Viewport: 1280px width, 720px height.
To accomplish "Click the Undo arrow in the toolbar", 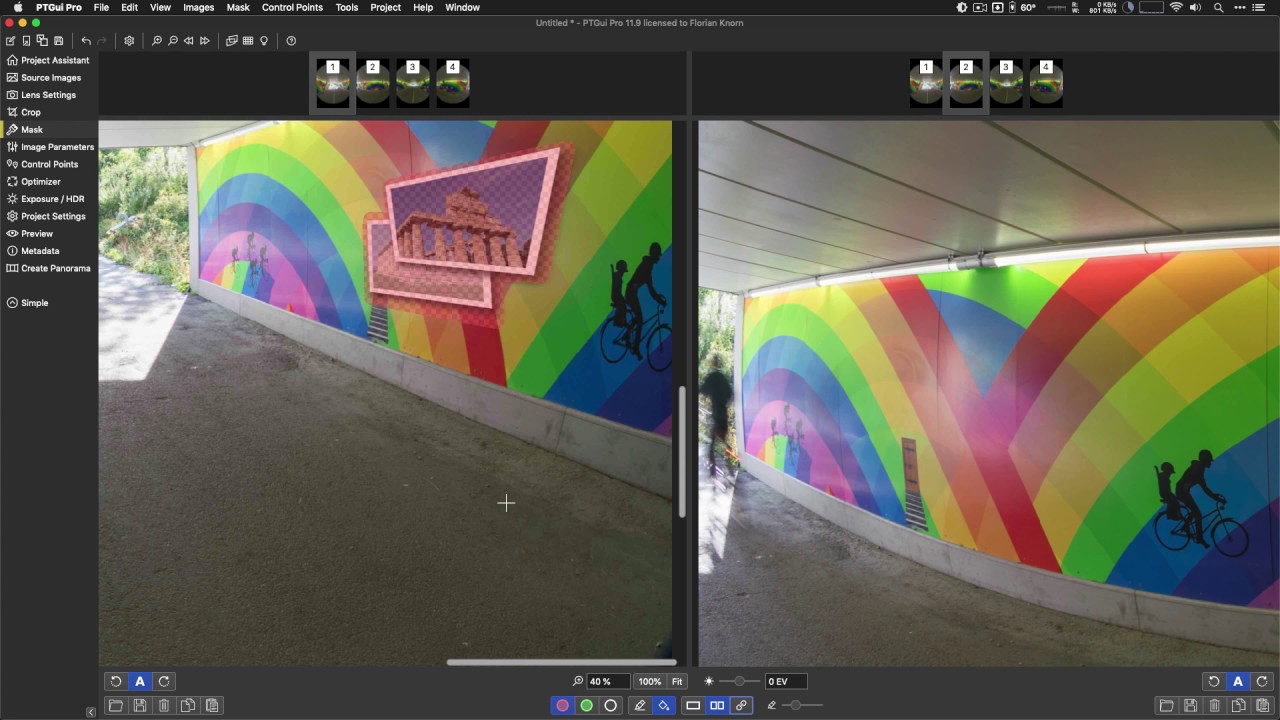I will [86, 41].
